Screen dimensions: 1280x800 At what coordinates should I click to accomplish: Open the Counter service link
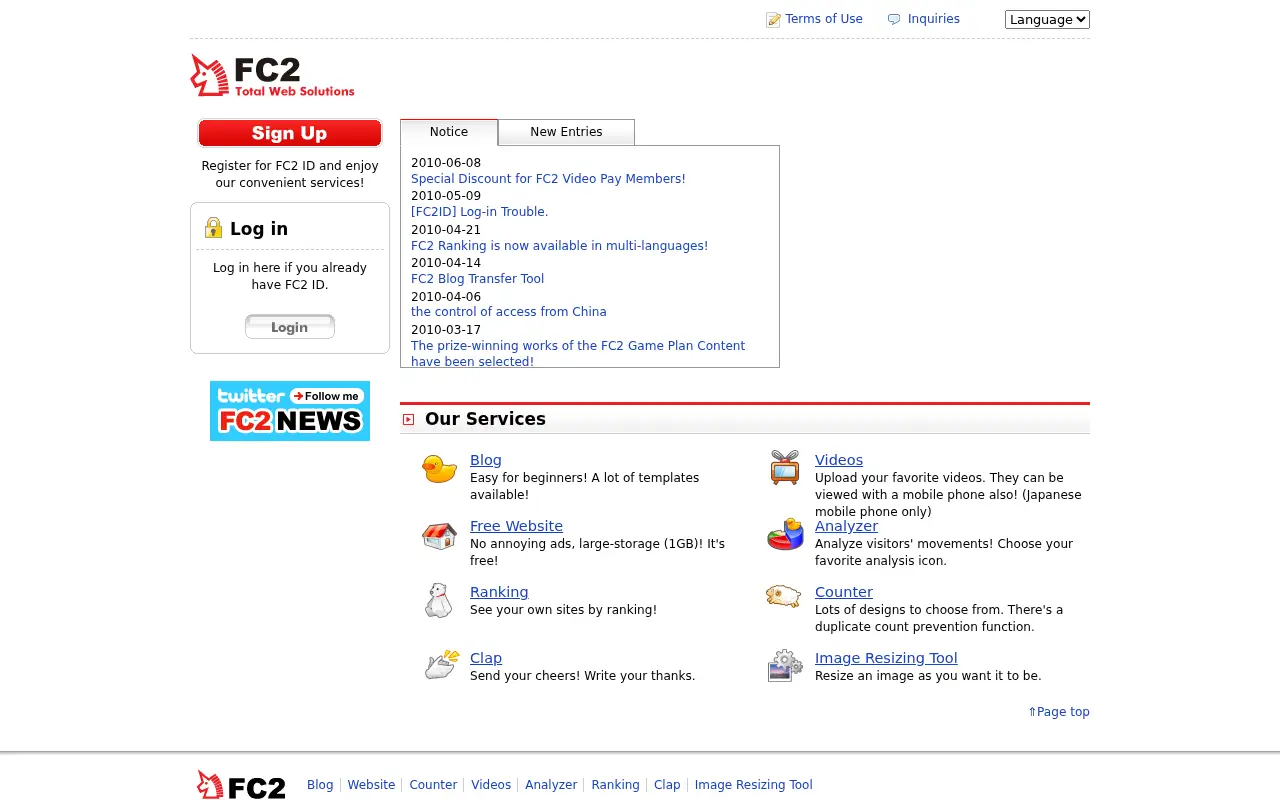click(x=844, y=592)
